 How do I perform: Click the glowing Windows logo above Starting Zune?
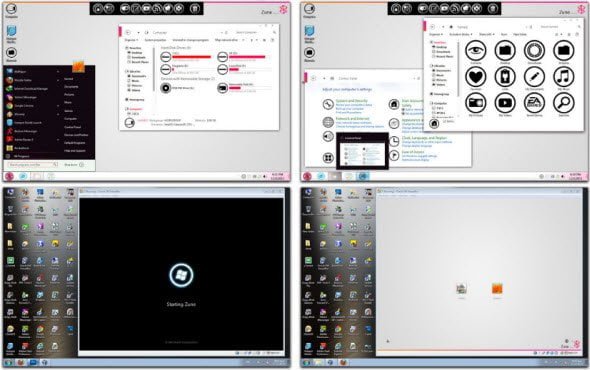click(181, 275)
